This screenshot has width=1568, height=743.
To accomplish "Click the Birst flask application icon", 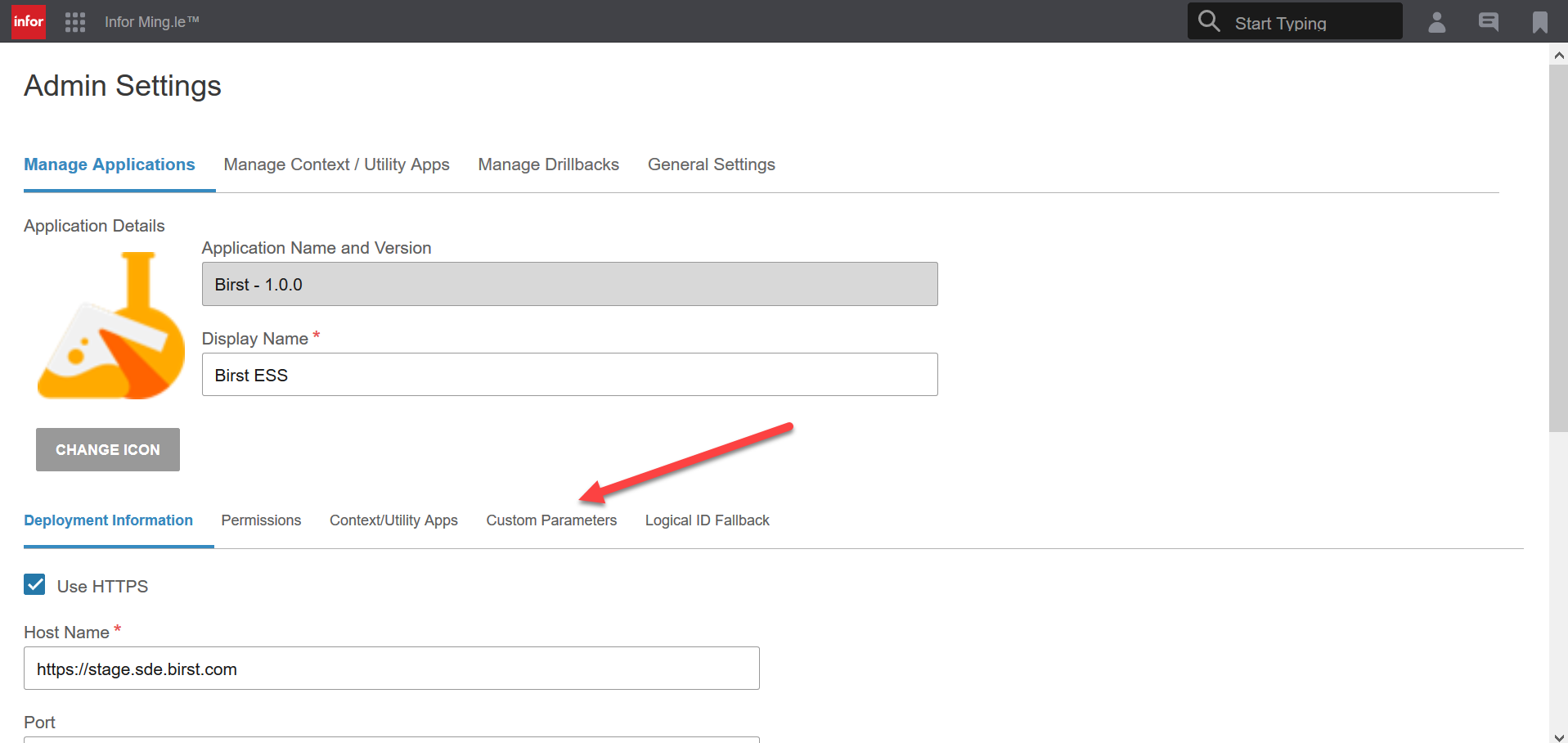I will click(111, 326).
